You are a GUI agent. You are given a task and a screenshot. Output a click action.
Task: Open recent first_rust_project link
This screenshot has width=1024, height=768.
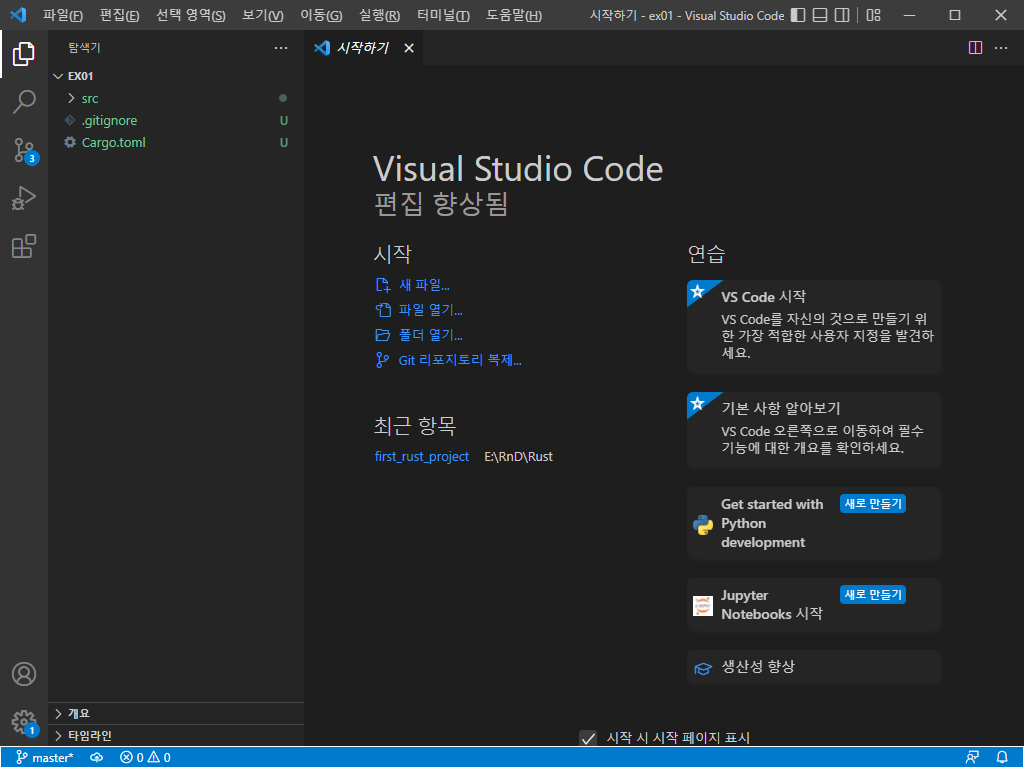tap(422, 456)
